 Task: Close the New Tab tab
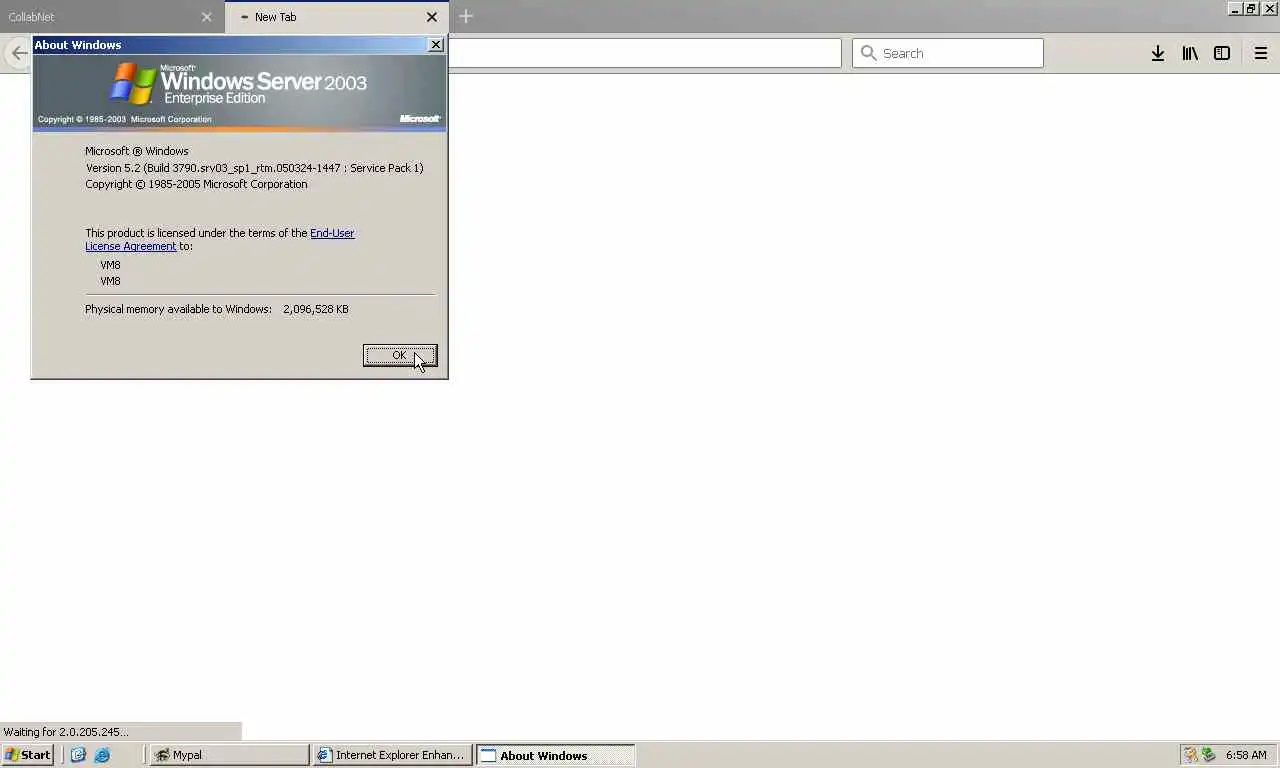pyautogui.click(x=432, y=17)
